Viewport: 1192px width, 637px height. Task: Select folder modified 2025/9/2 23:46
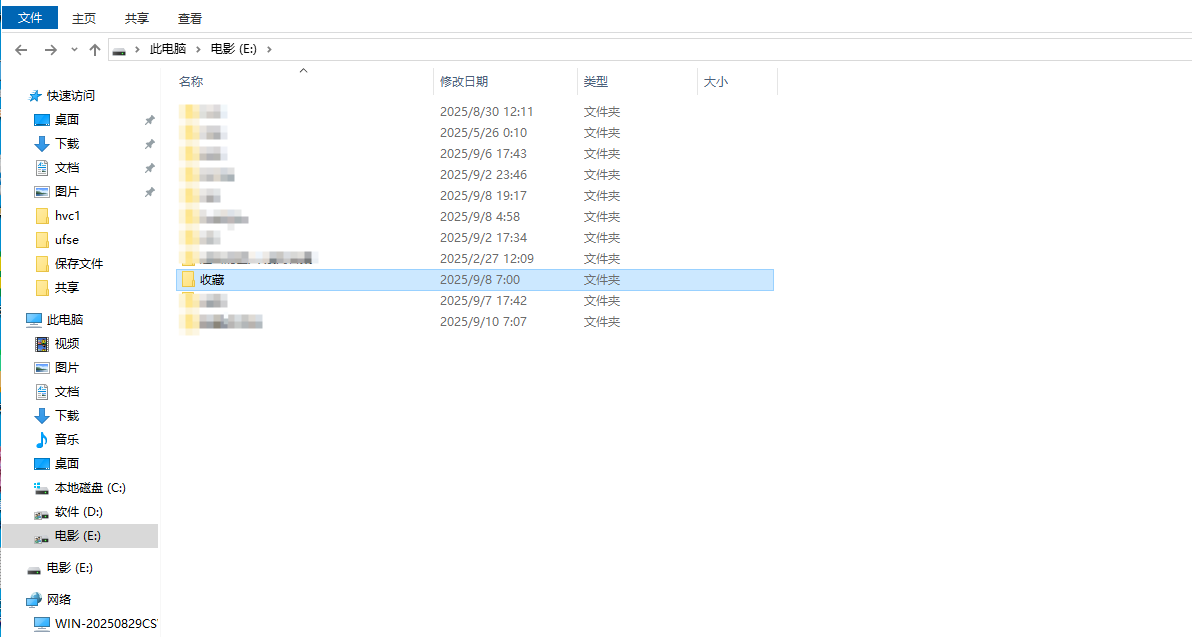[475, 175]
